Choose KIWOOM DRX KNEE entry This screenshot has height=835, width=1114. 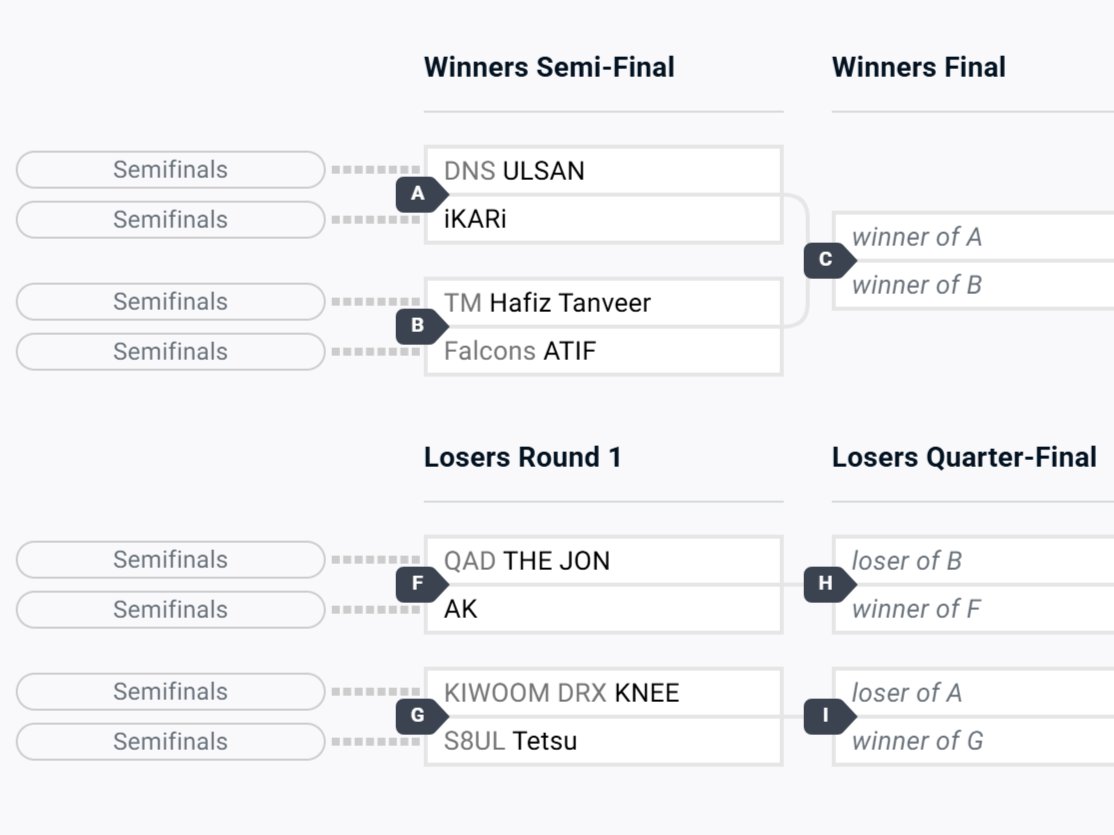603,692
